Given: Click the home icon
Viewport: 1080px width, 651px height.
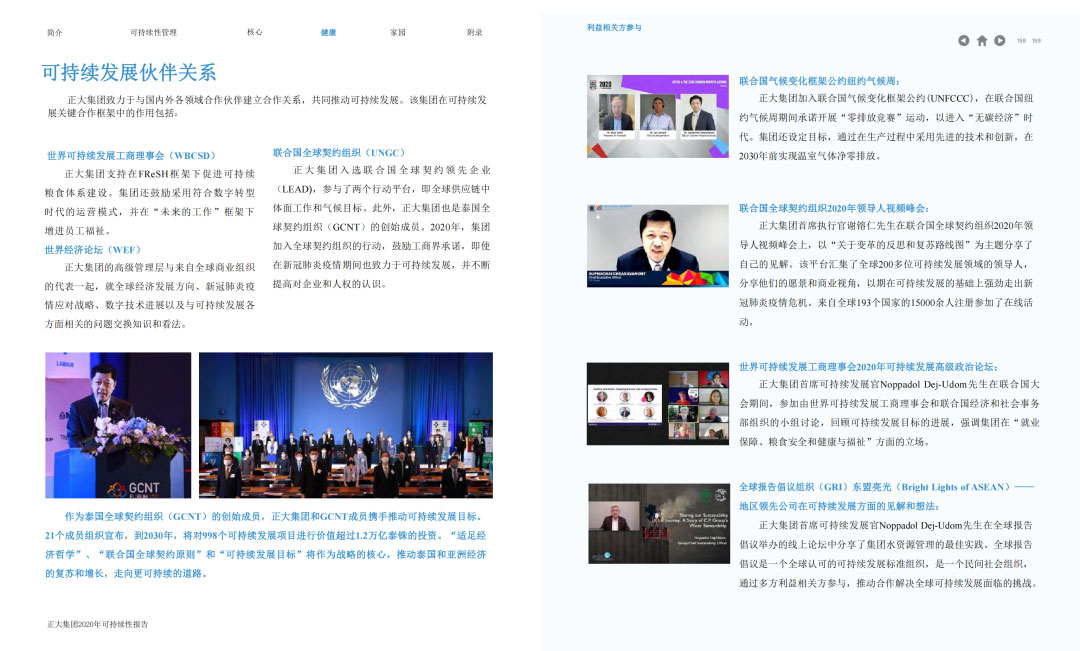Looking at the screenshot, I should [982, 41].
